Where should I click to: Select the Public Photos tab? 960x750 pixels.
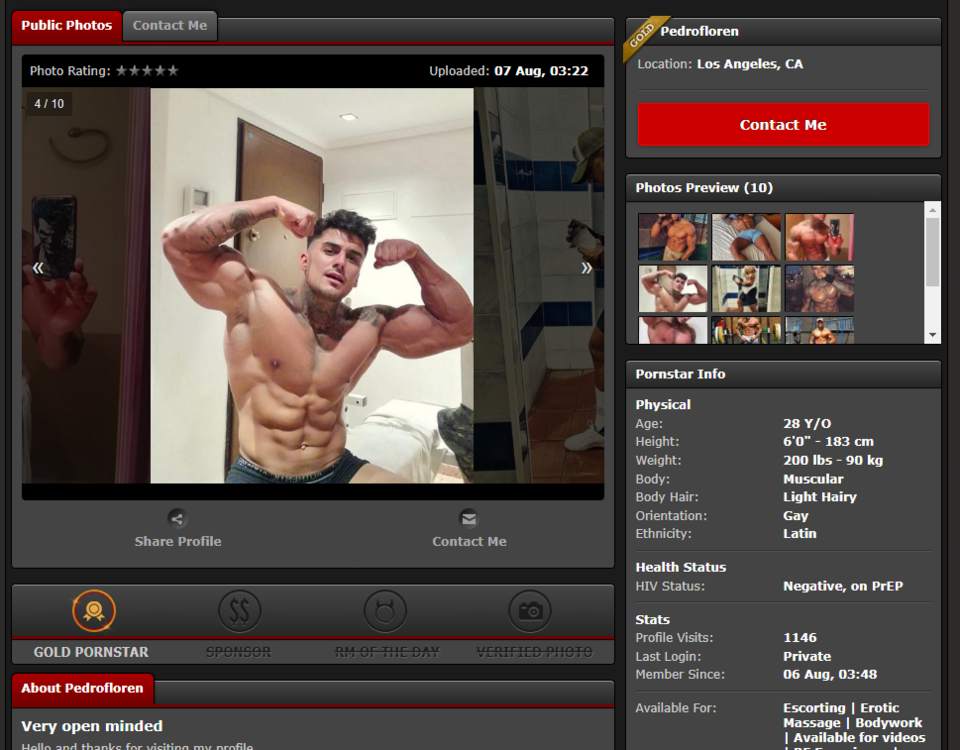point(67,26)
